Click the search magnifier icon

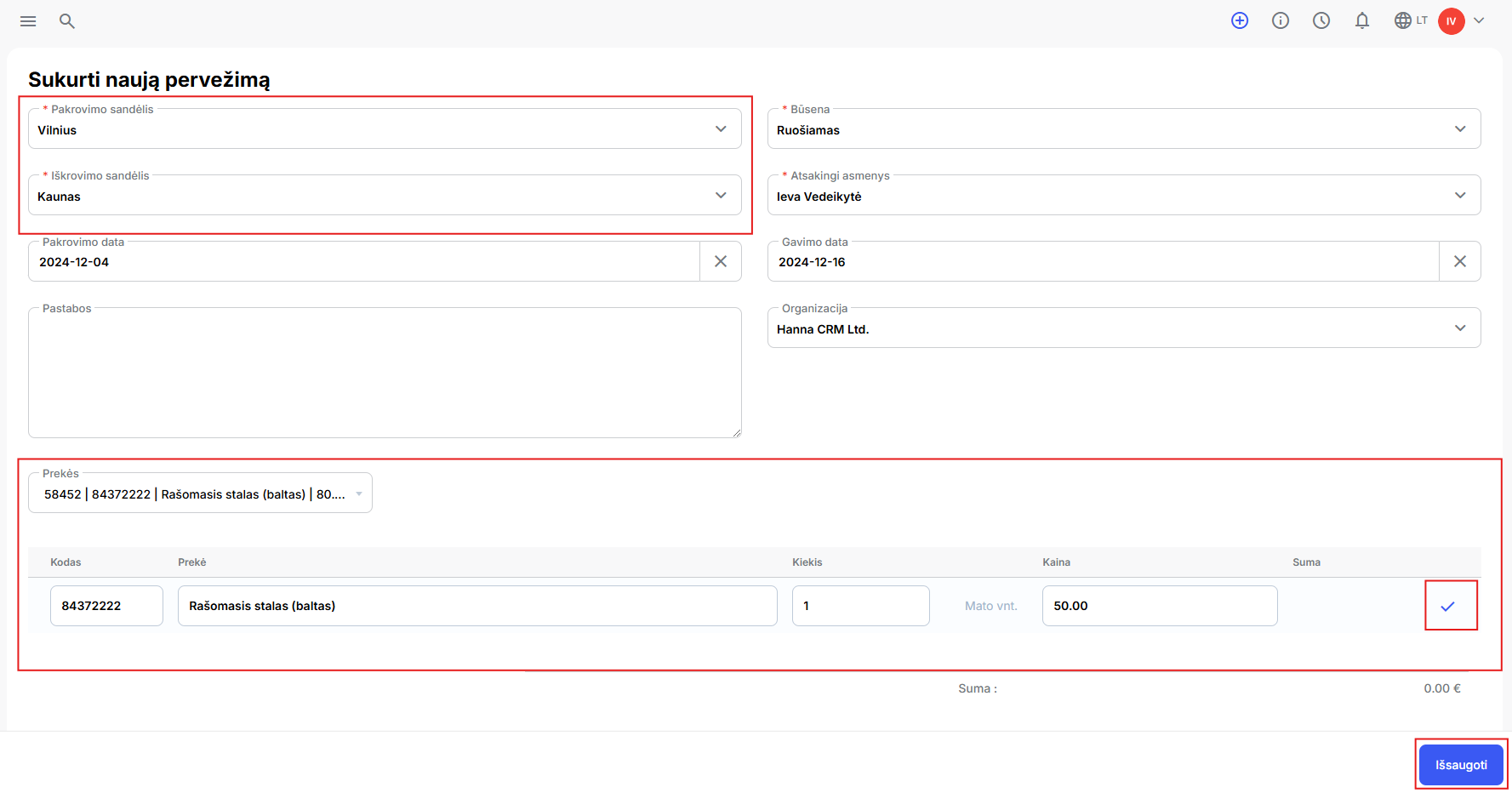[x=67, y=21]
